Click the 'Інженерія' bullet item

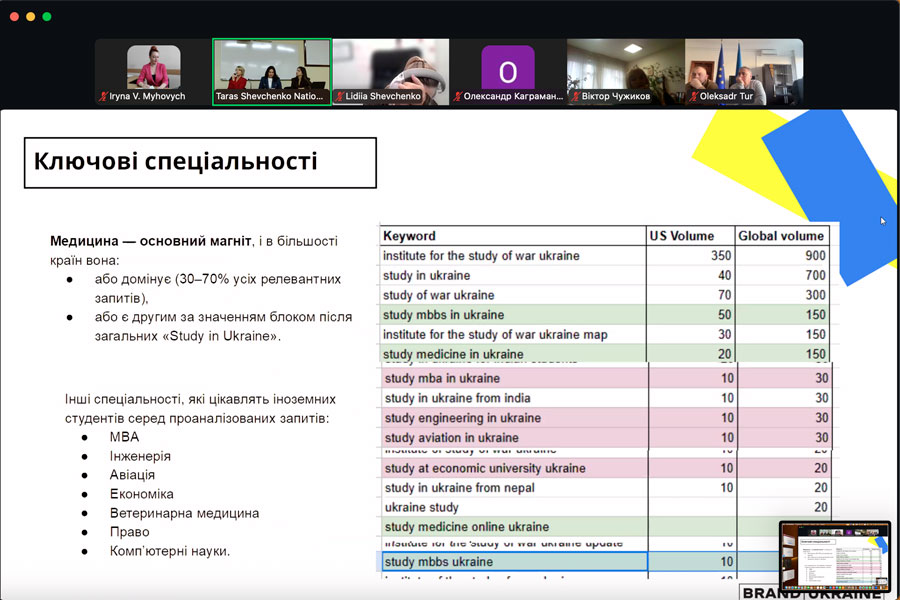pos(140,456)
